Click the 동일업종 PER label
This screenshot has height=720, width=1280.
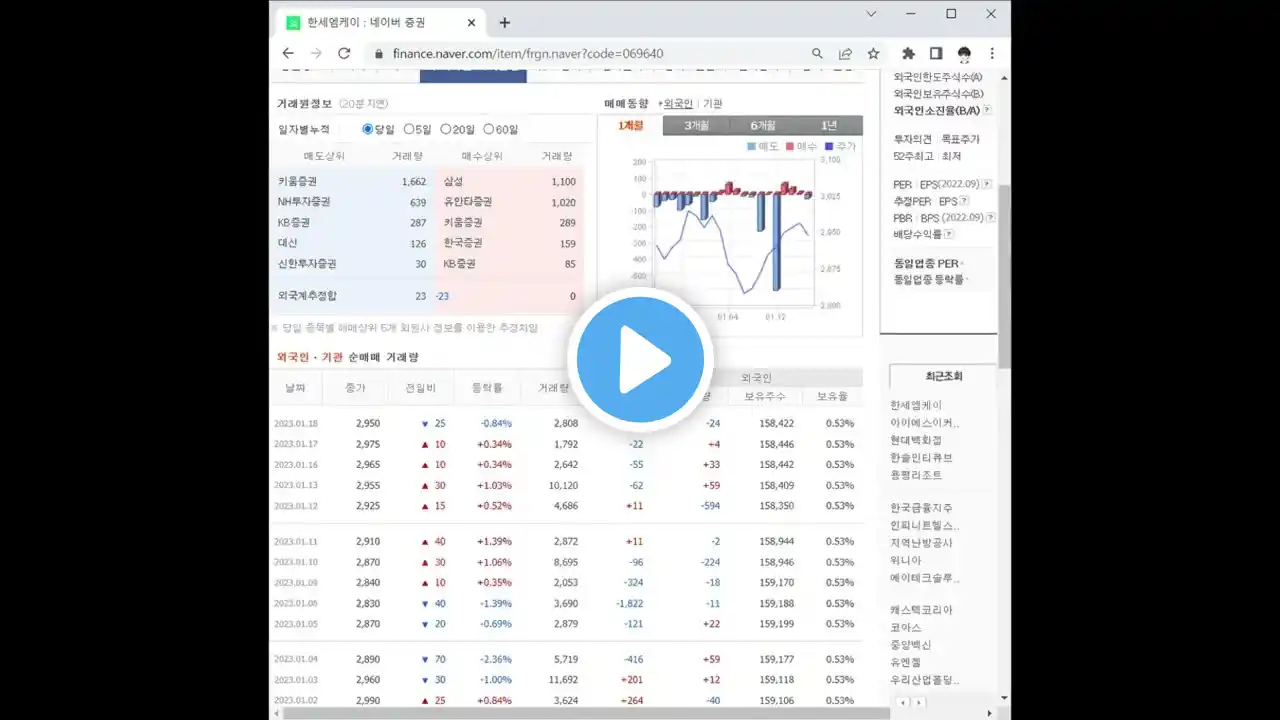926,263
